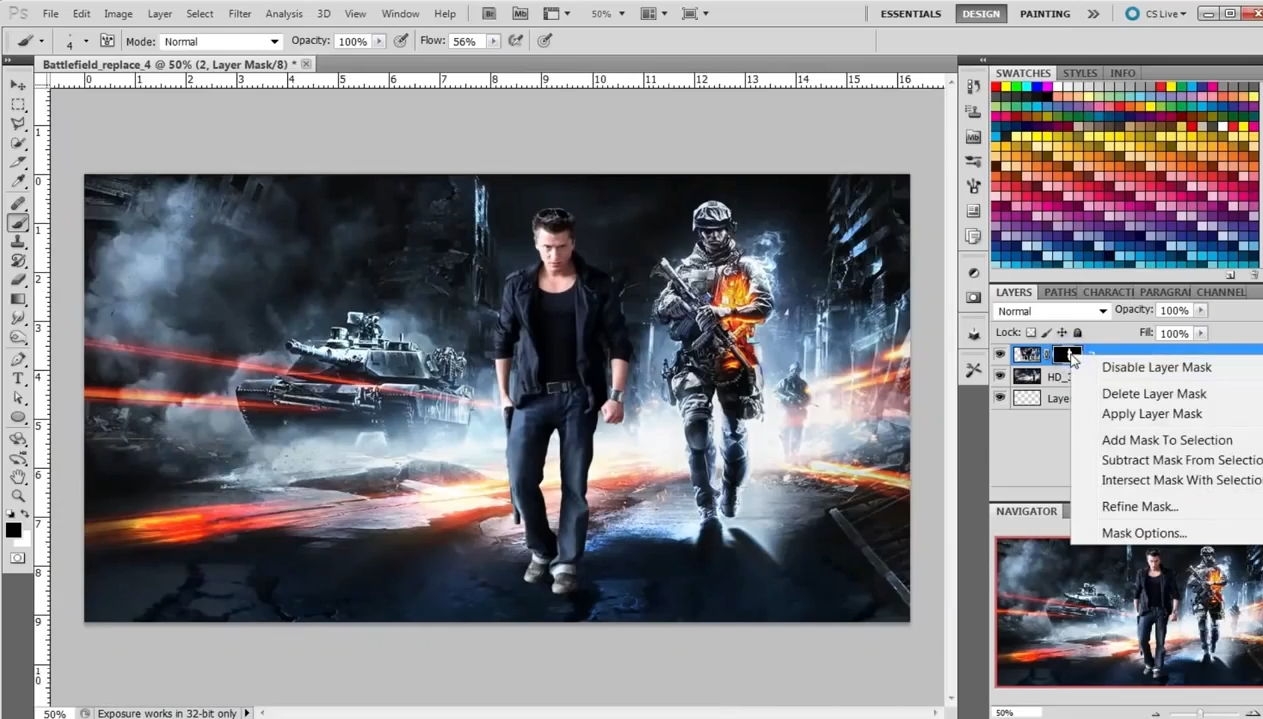Open the Filter menu

tap(239, 14)
